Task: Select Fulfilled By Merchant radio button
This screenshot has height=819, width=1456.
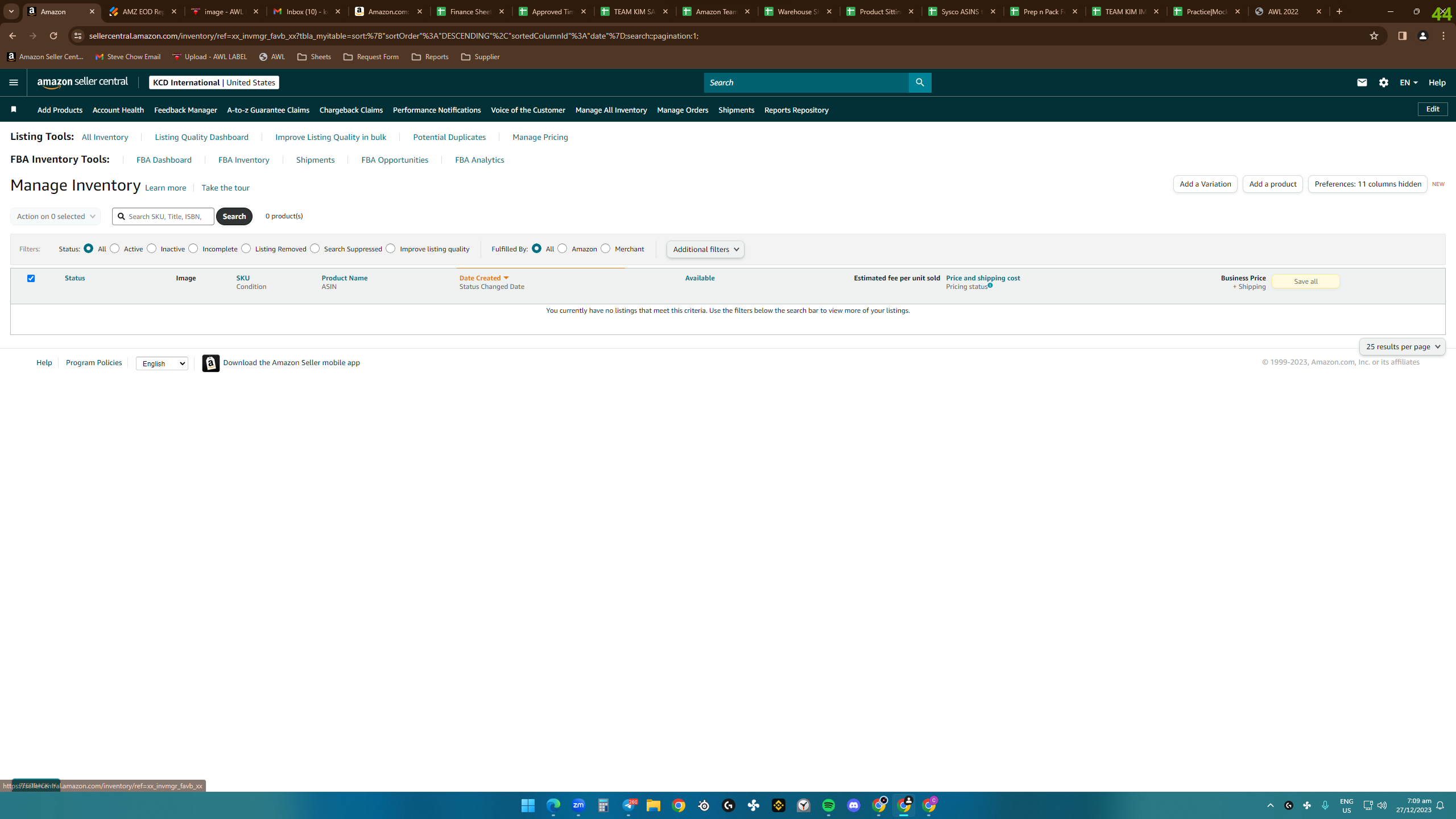Action: coord(606,249)
